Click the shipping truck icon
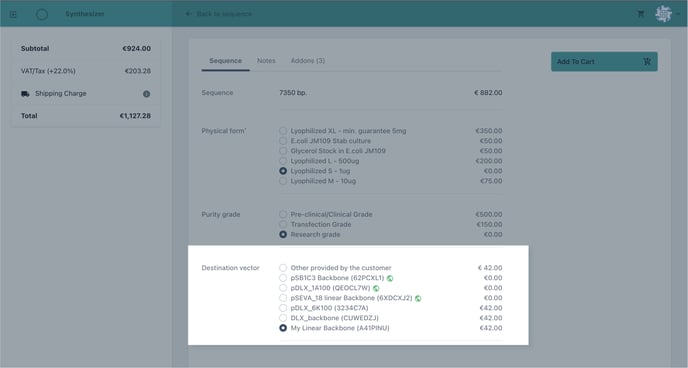This screenshot has width=688, height=368. coord(25,94)
